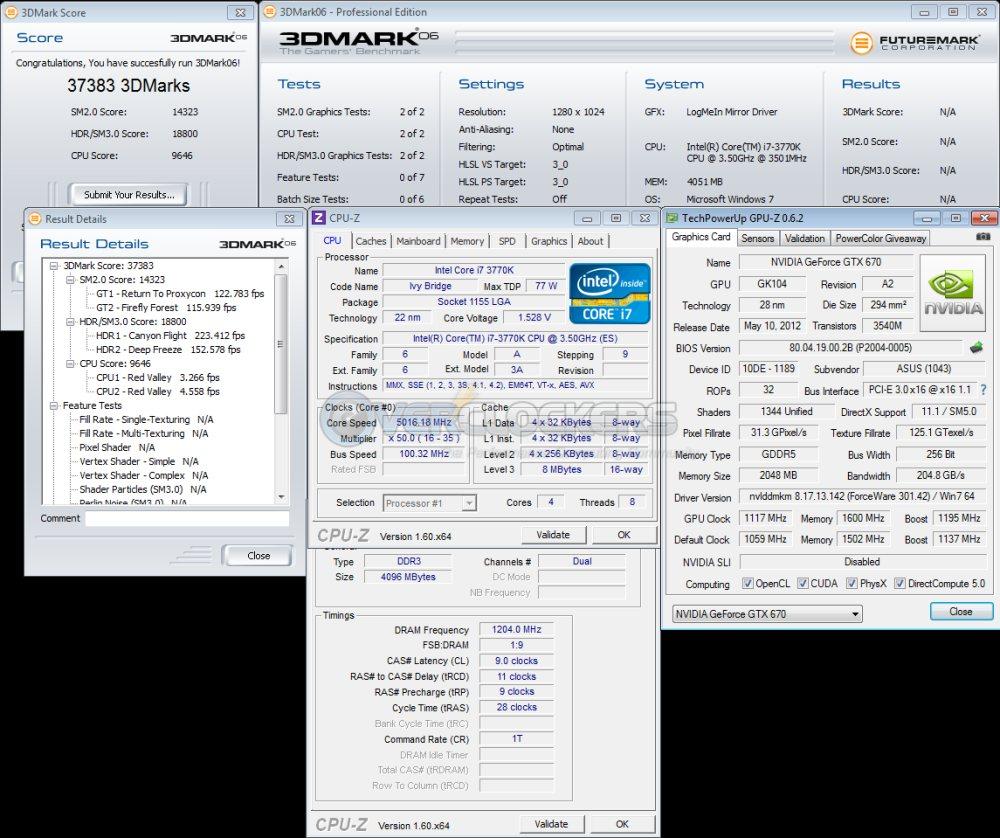Click the Core Speed 5016.18 MHz value
The image size is (1000, 838).
[x=423, y=422]
